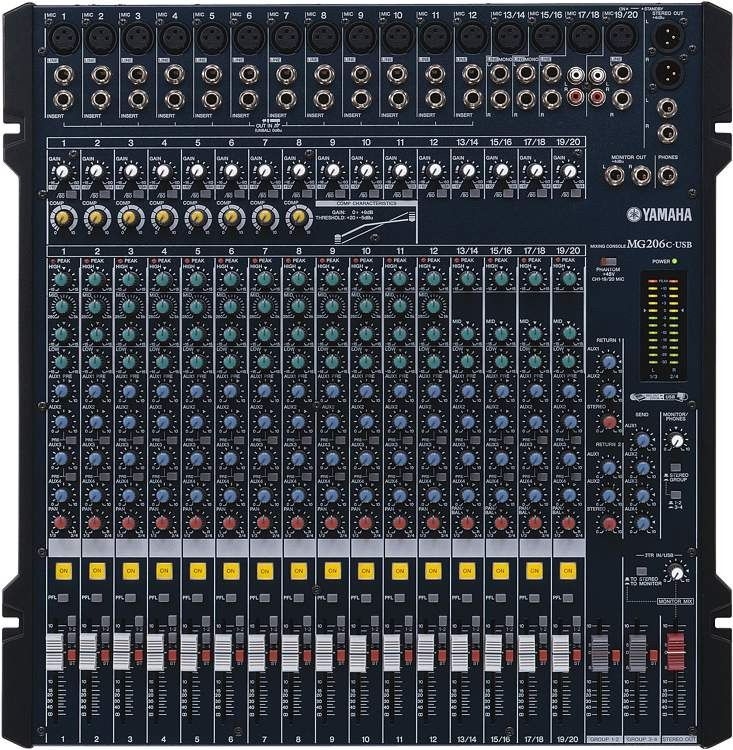Image resolution: width=733 pixels, height=750 pixels.
Task: Click the MONITOR/PHONES level knob
Action: (679, 439)
